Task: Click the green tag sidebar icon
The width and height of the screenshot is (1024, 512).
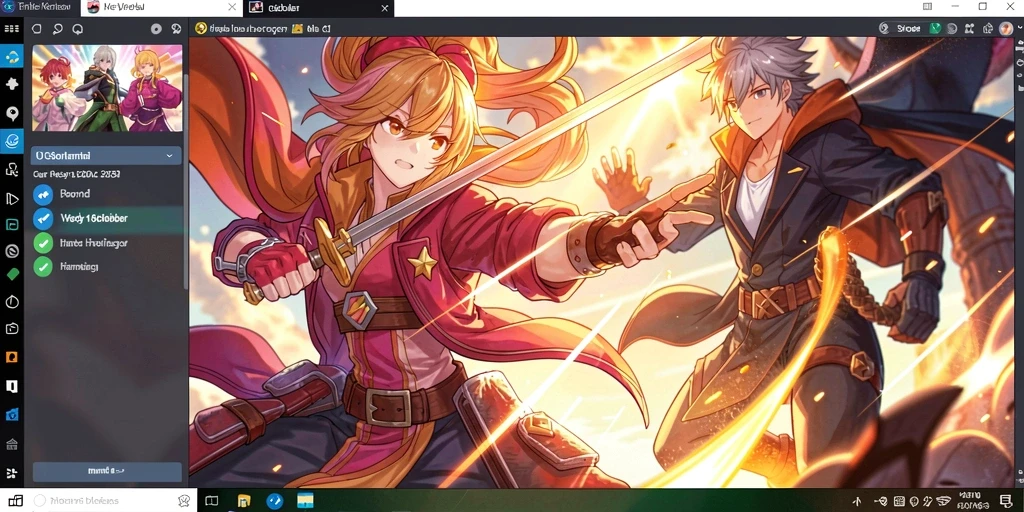Action: (12, 275)
